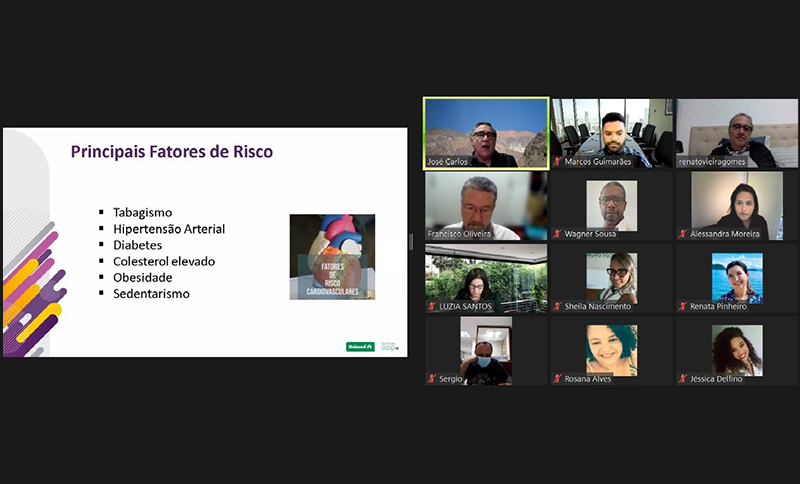Select Jéssica Delfino profile picture tile

coord(737,350)
